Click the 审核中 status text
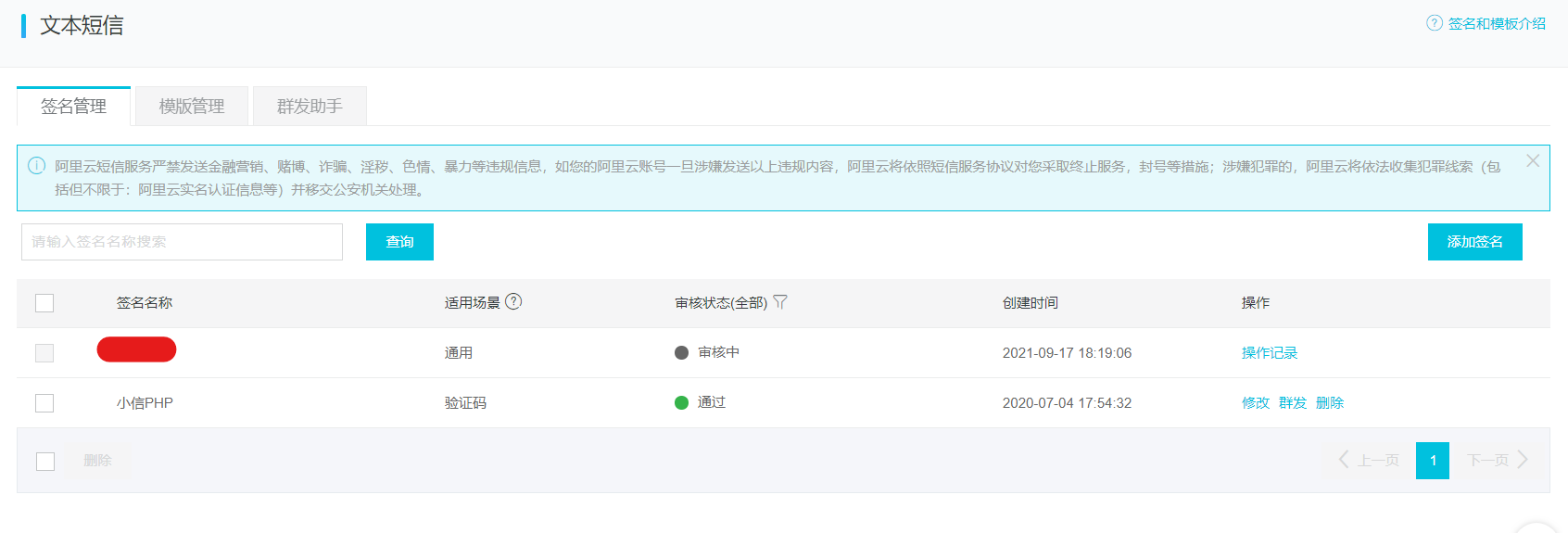Viewport: 1568px width, 533px height. [x=718, y=352]
